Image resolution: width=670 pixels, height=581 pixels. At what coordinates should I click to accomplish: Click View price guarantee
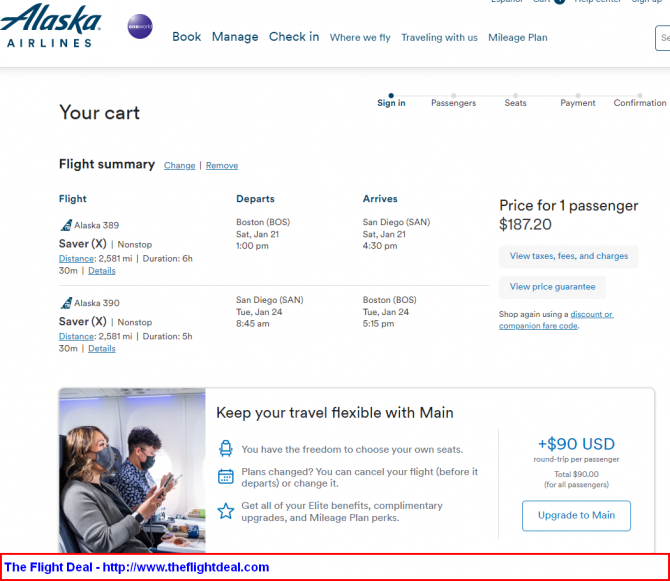click(552, 287)
